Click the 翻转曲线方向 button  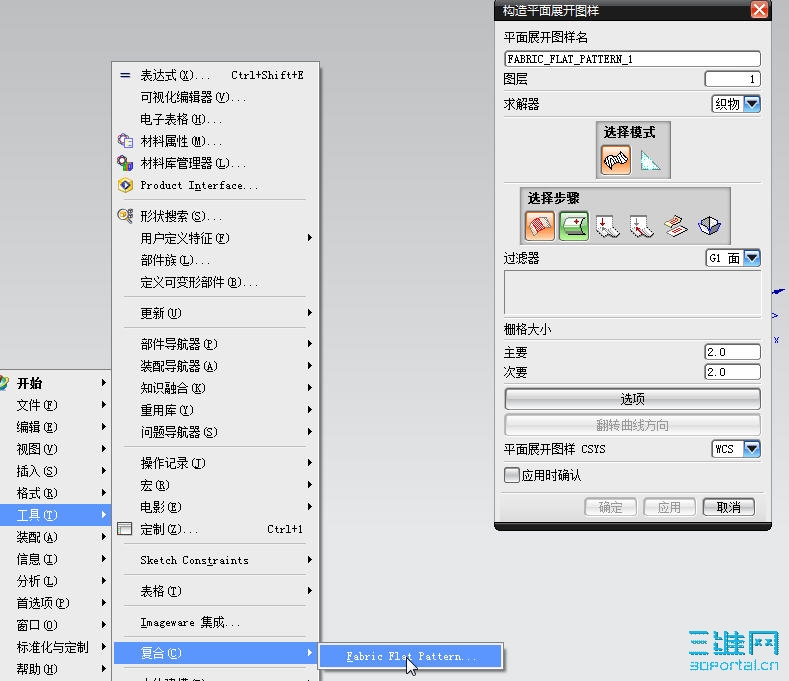632,425
